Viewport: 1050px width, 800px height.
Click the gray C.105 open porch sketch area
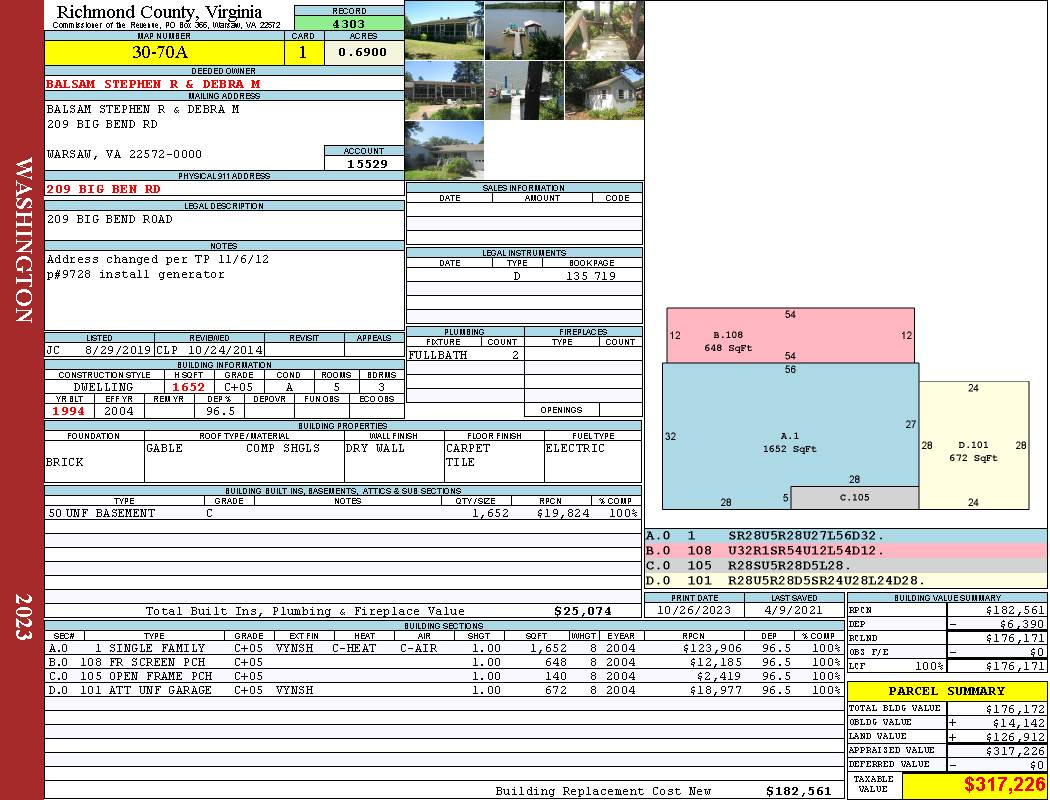click(854, 497)
